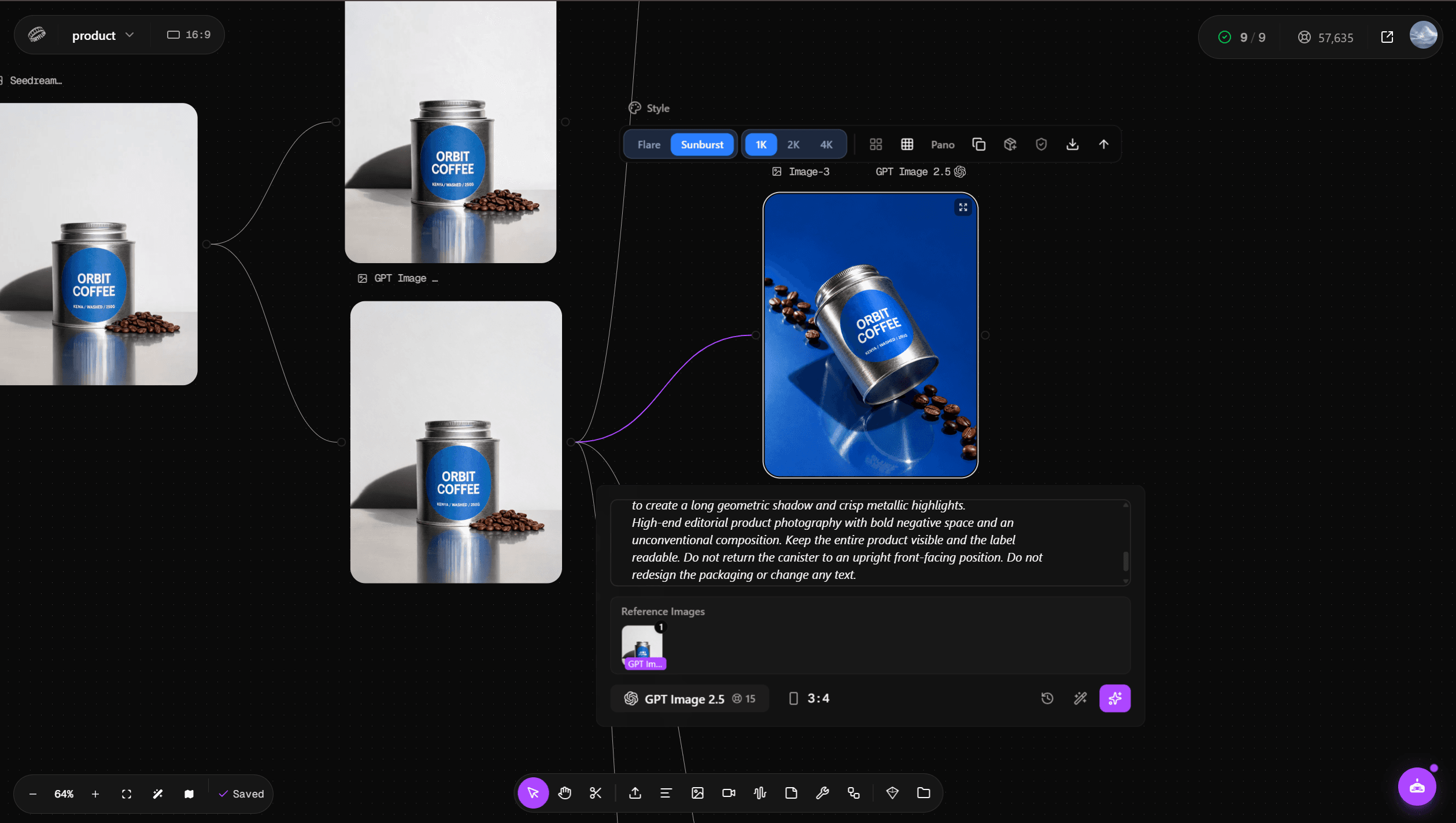Click the shield check icon
The height and width of the screenshot is (823, 1456).
[x=1041, y=145]
